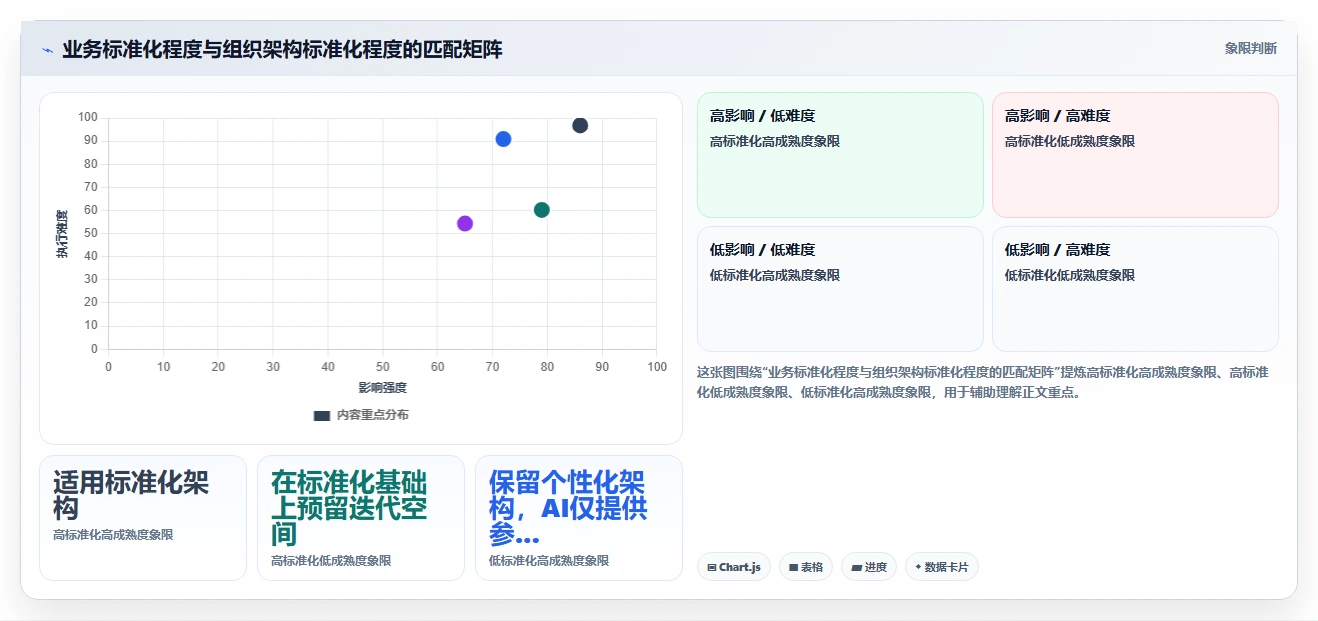Click the 执行难度 y-axis label
The width and height of the screenshot is (1318, 621).
tap(62, 234)
